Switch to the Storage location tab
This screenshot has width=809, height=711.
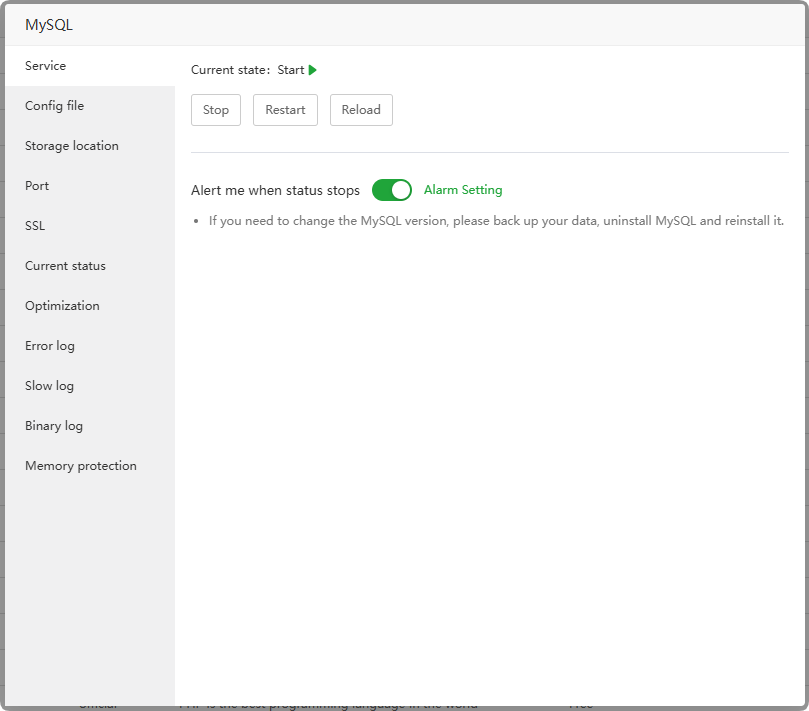point(72,146)
